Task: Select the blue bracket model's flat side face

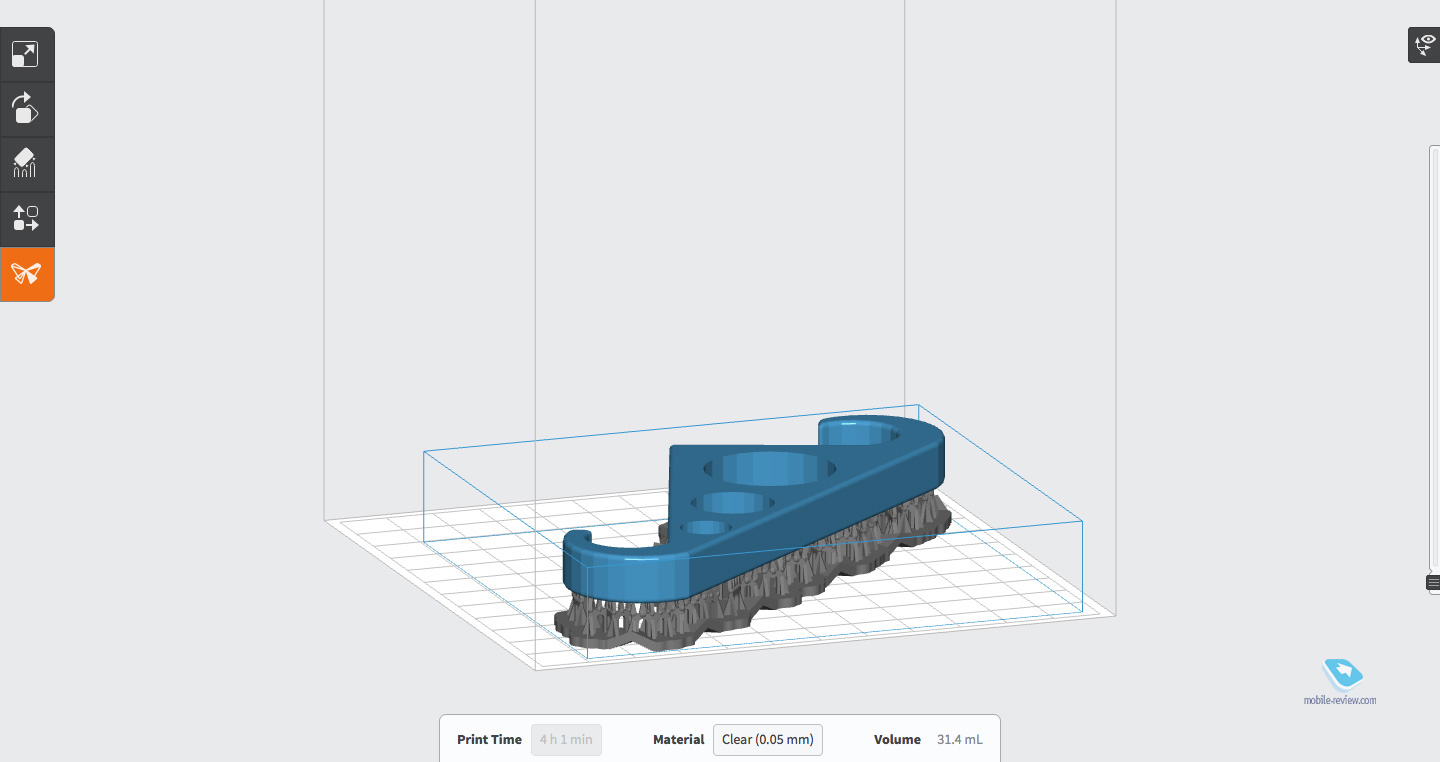Action: (820, 520)
